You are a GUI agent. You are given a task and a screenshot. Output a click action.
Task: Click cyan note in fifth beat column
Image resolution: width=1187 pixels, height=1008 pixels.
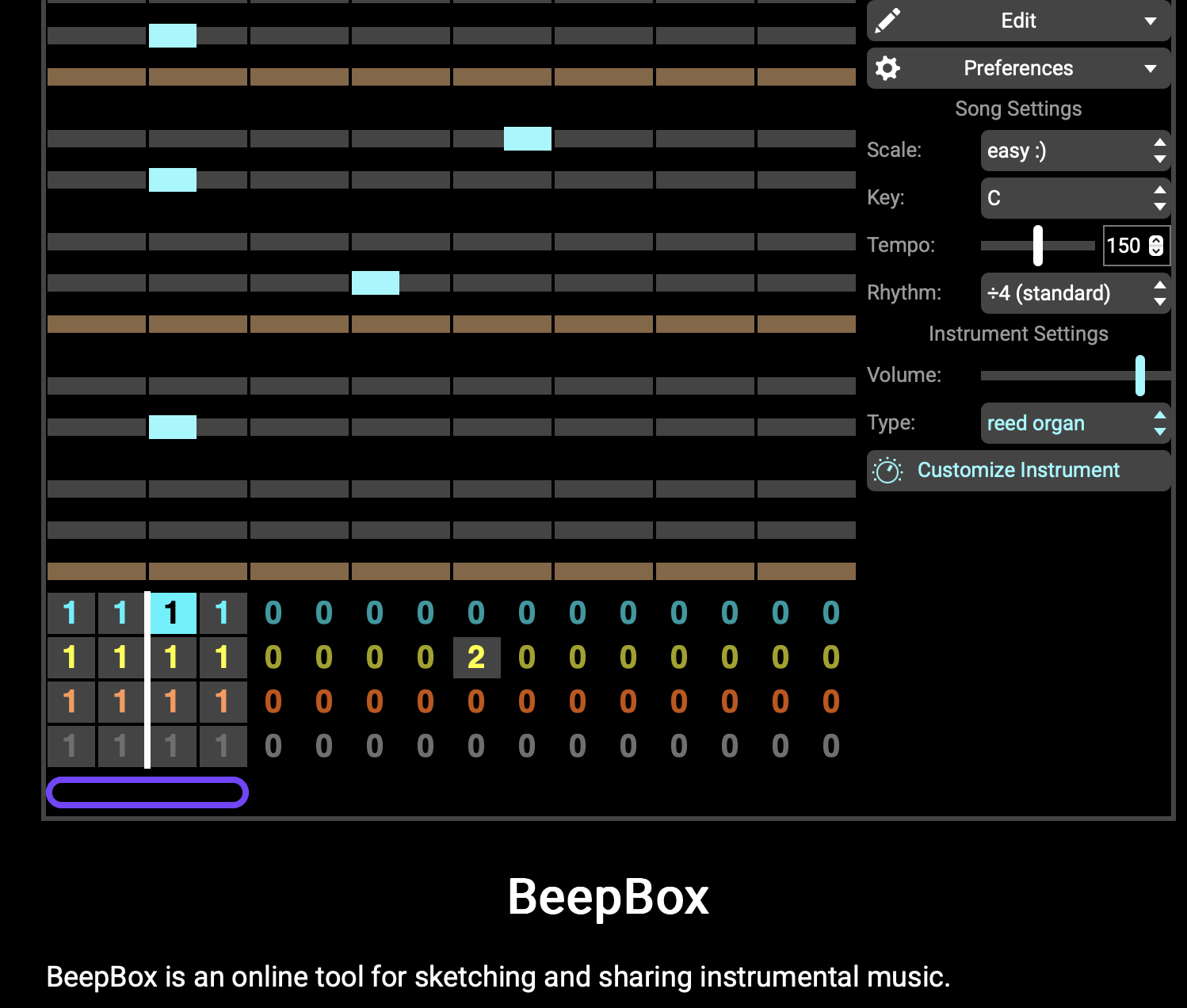tap(528, 139)
